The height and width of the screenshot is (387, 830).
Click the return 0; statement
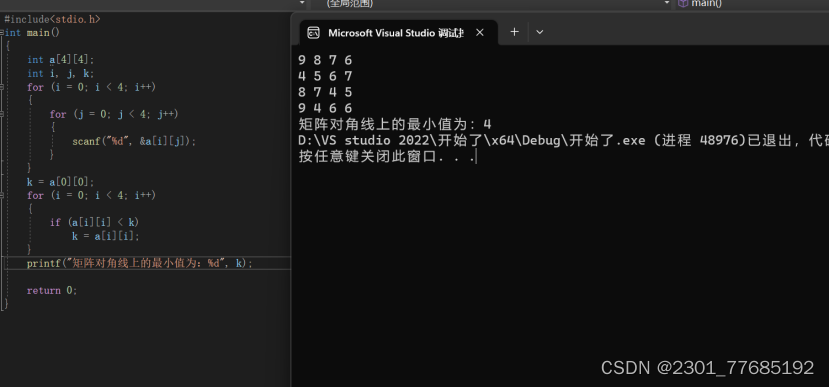[52, 290]
